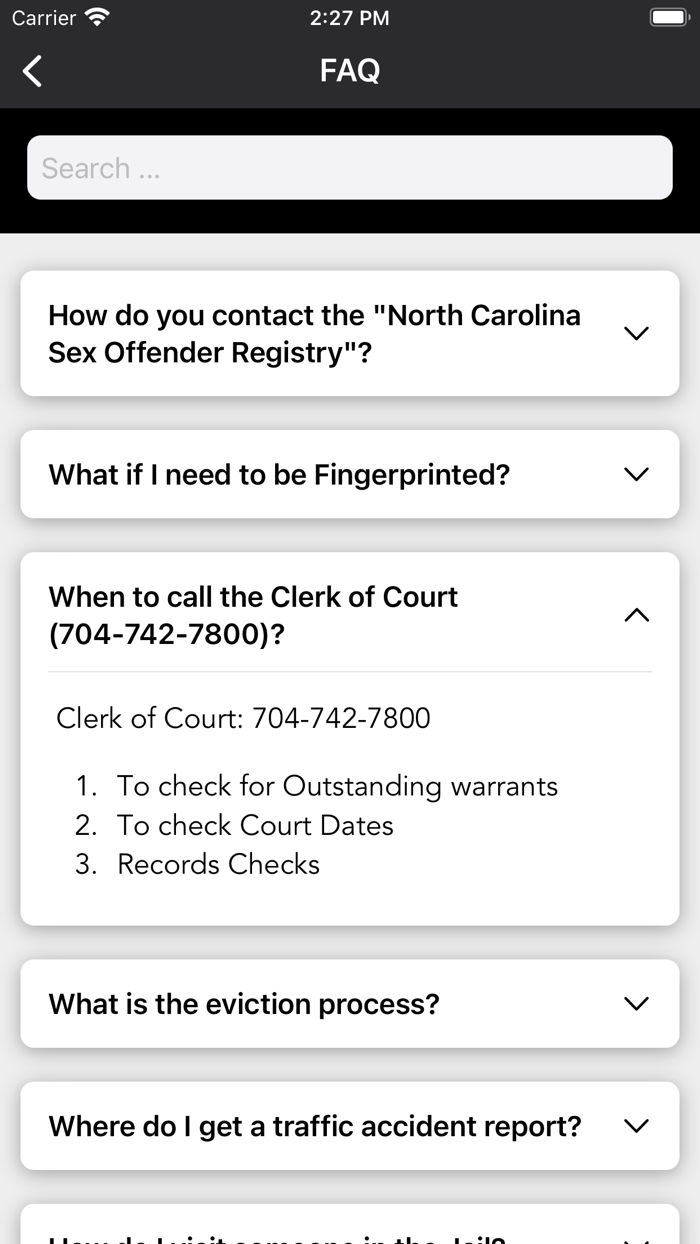Tap the FAQ title in the header

pos(350,70)
